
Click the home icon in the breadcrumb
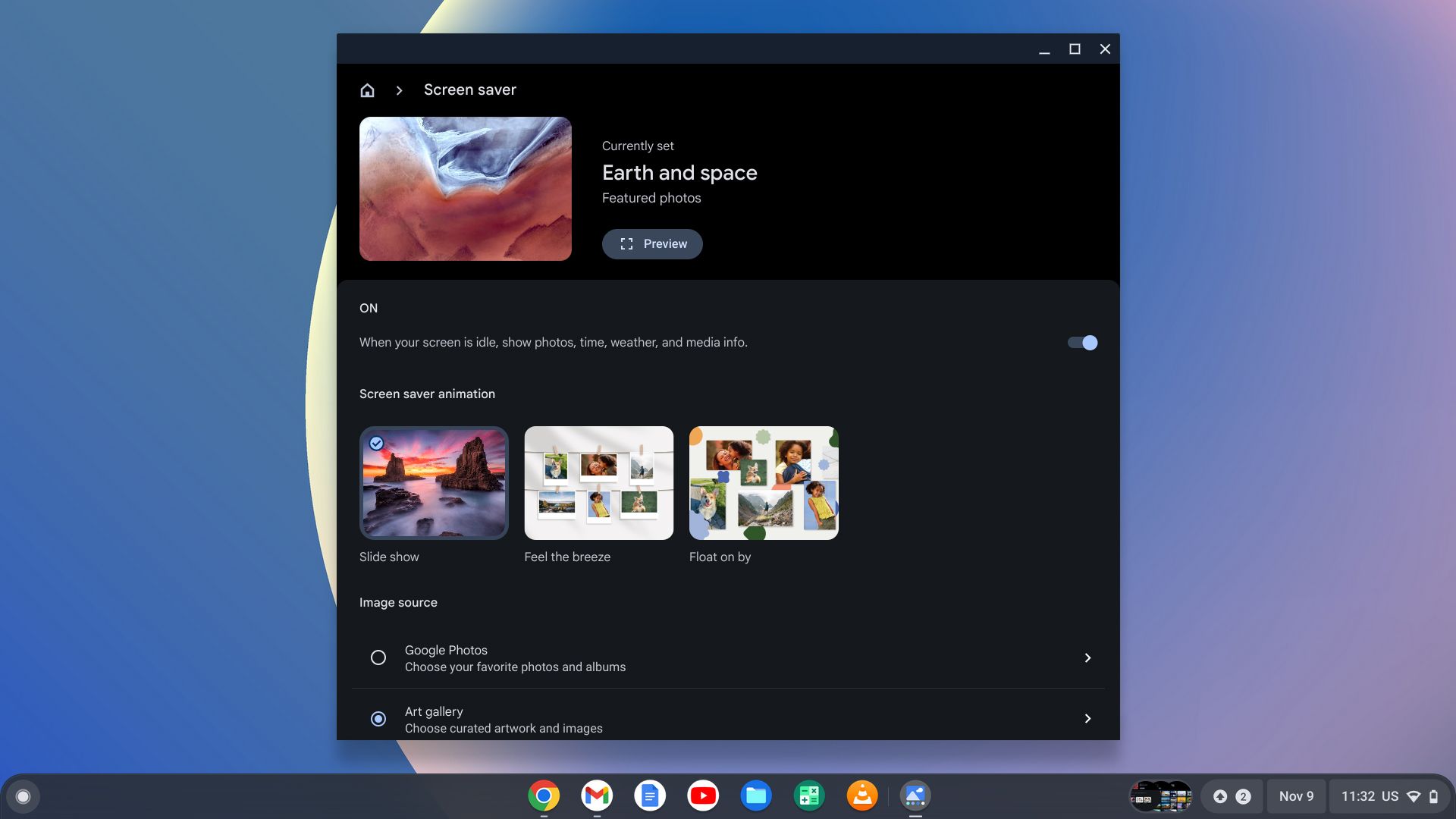(x=367, y=89)
